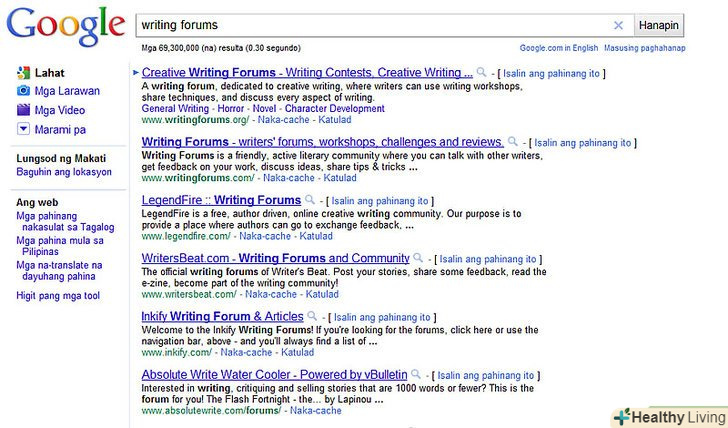Click the Mga Larawan images icon
Viewport: 728px width, 428px height.
pos(23,91)
